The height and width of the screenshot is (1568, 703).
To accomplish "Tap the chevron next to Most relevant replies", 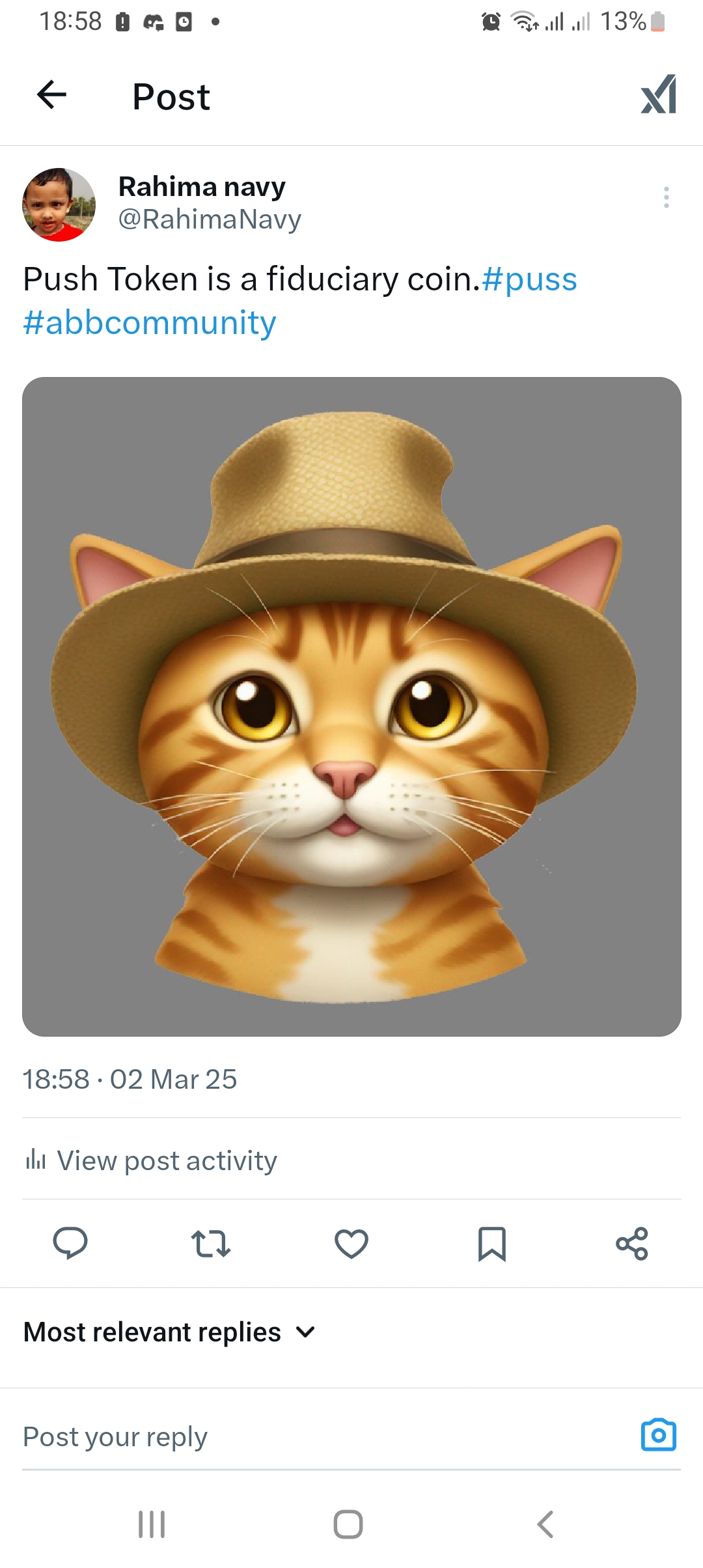I will click(x=305, y=1332).
